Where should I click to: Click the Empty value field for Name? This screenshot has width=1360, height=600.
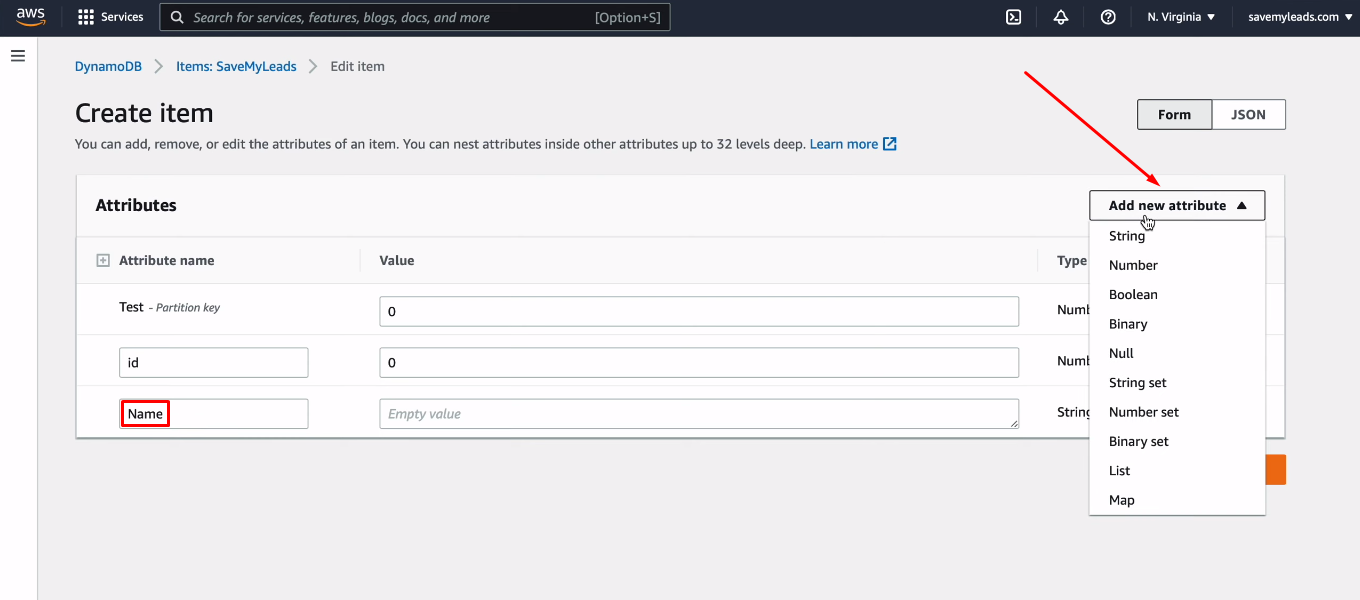point(699,414)
